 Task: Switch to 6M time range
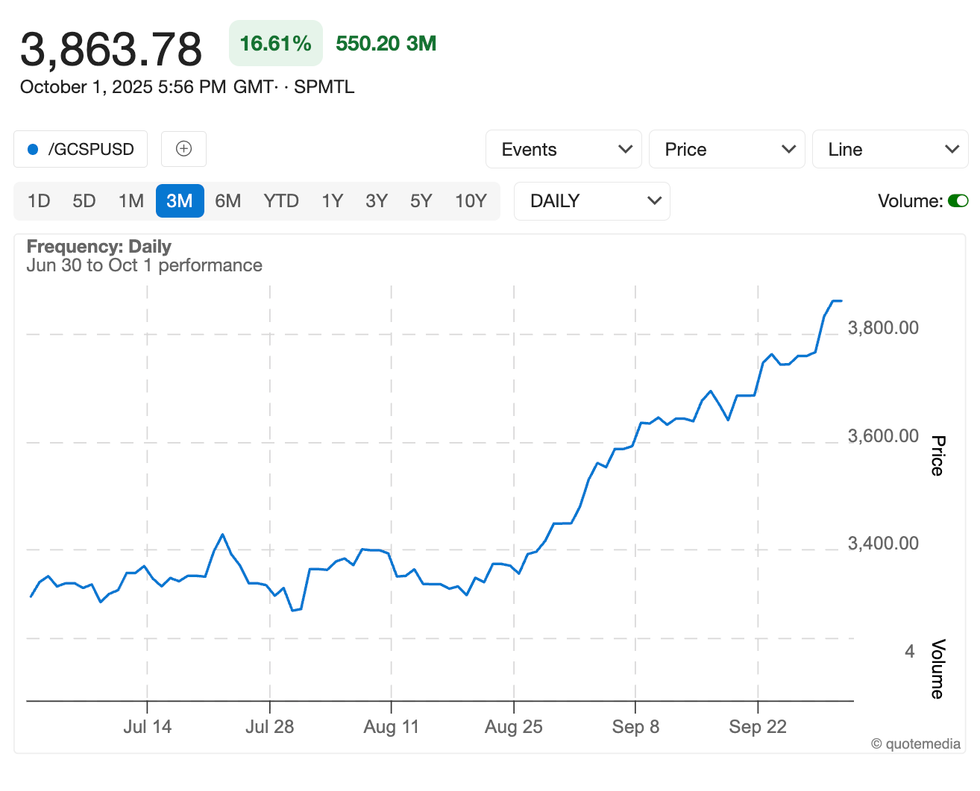[228, 201]
